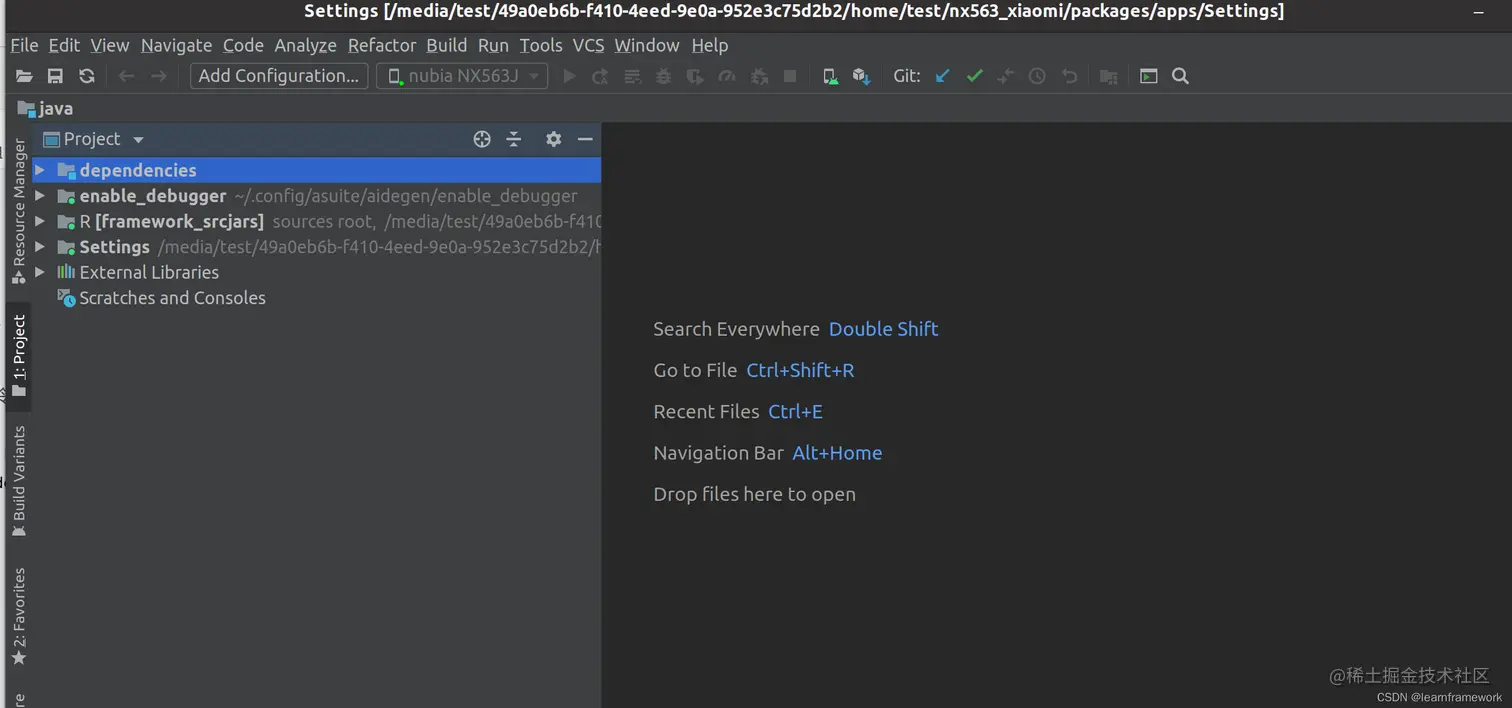The height and width of the screenshot is (708, 1512).
Task: Open the SDK Manager icon
Action: click(x=861, y=76)
